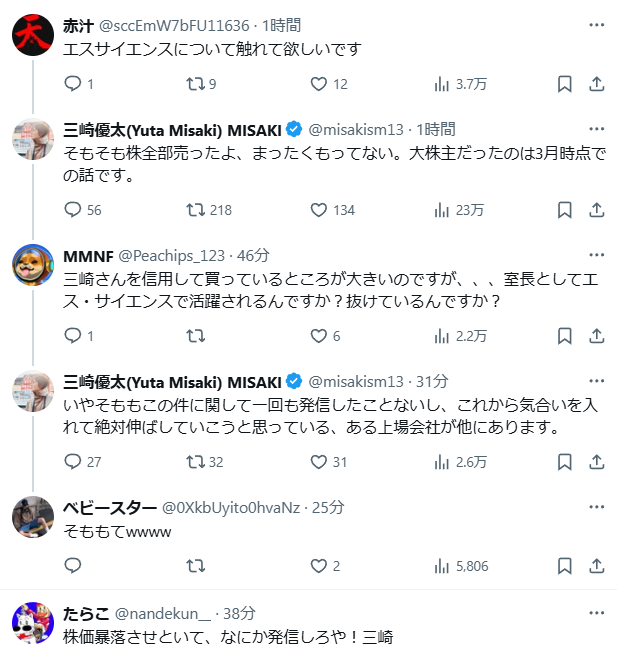This screenshot has height=652, width=617.
Task: Open @misakism13 profile from 31分 tweet
Action: point(355,381)
